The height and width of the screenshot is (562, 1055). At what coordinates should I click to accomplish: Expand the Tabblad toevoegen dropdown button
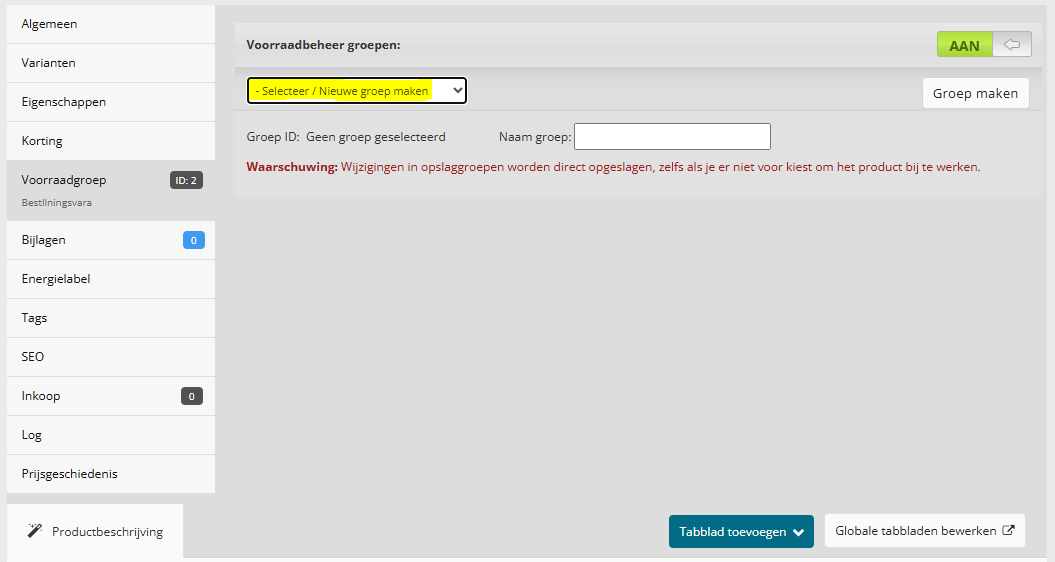[x=741, y=532]
